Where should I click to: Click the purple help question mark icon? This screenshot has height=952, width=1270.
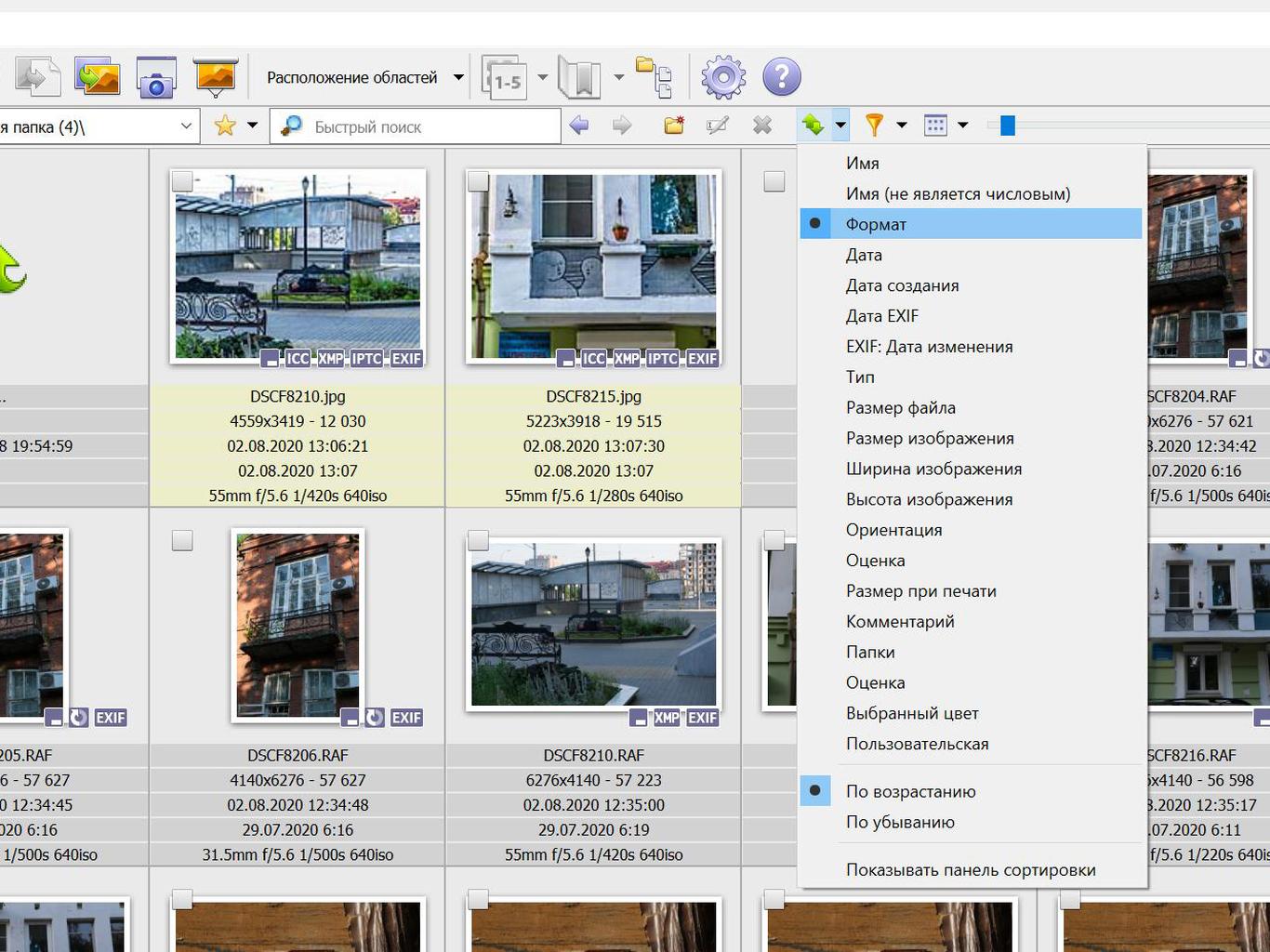[782, 77]
